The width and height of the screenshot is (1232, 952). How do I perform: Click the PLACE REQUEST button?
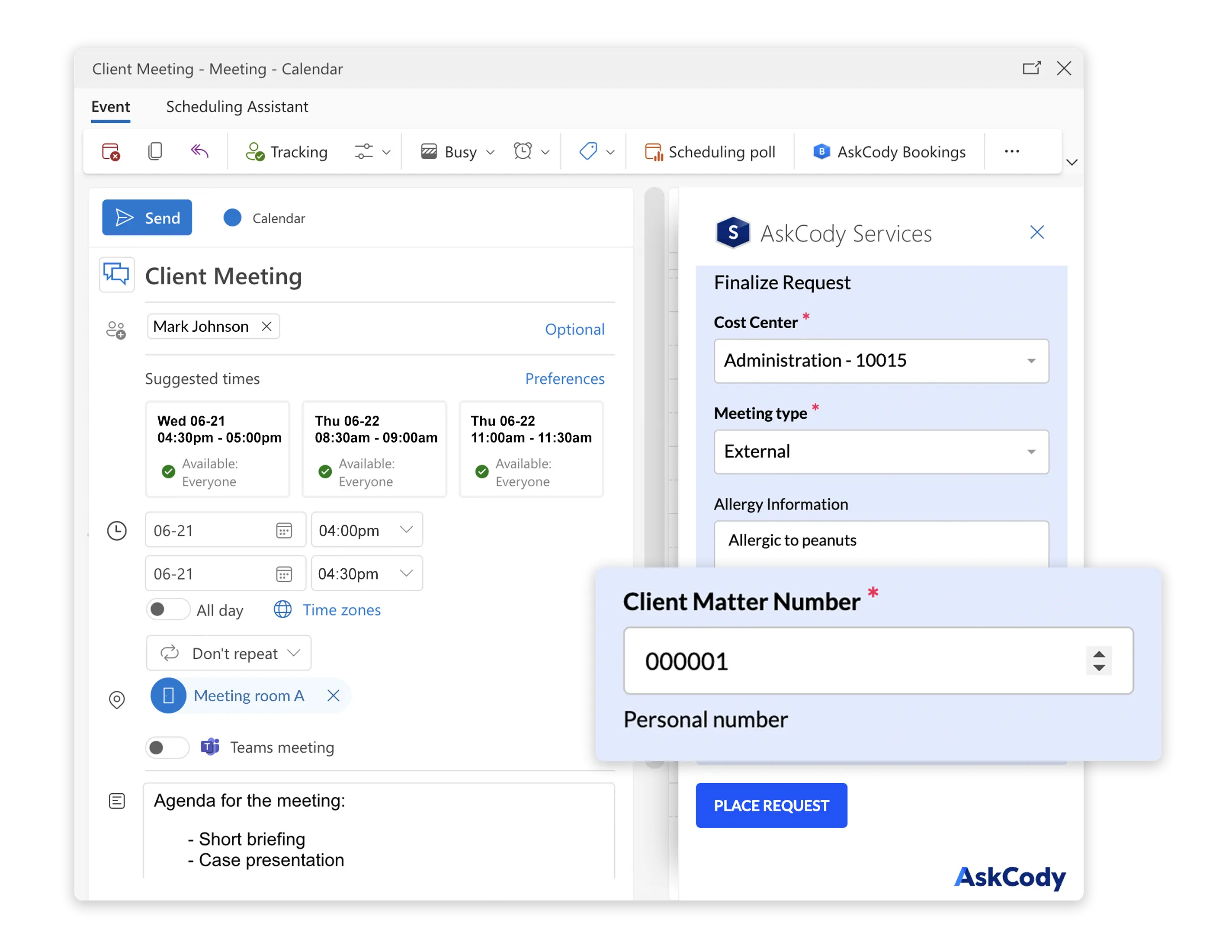771,805
